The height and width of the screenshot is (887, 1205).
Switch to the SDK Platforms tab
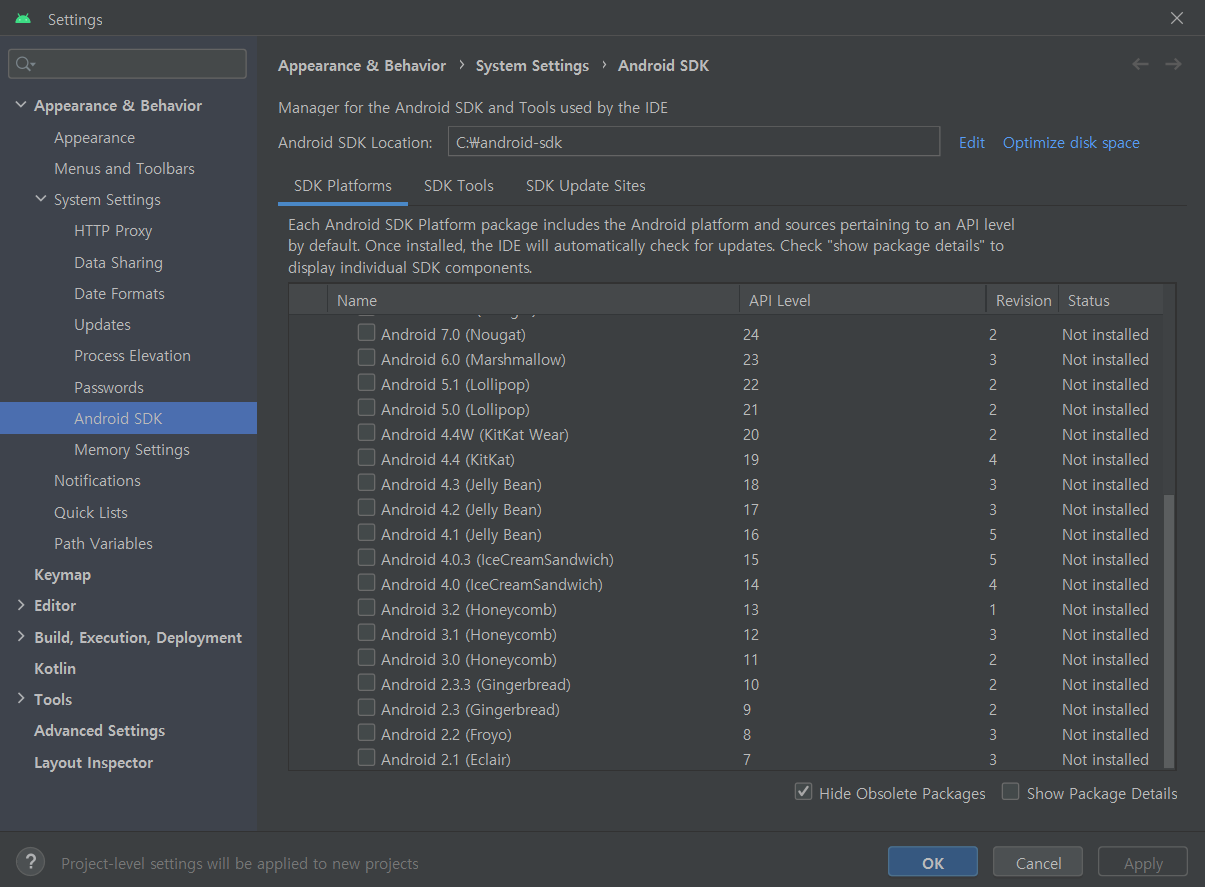[343, 186]
